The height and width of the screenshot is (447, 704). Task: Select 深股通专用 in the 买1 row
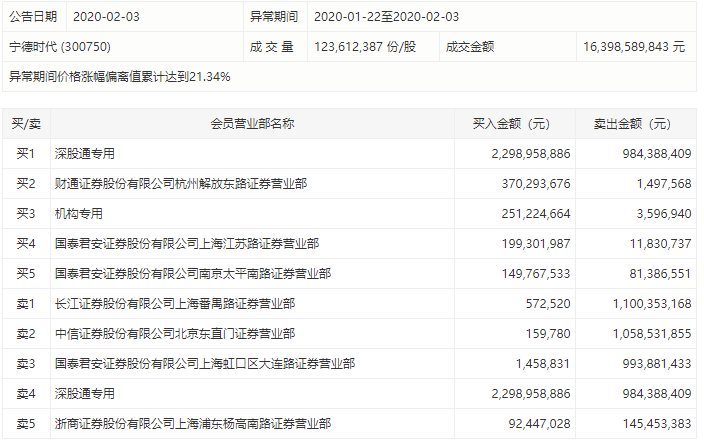click(85, 154)
